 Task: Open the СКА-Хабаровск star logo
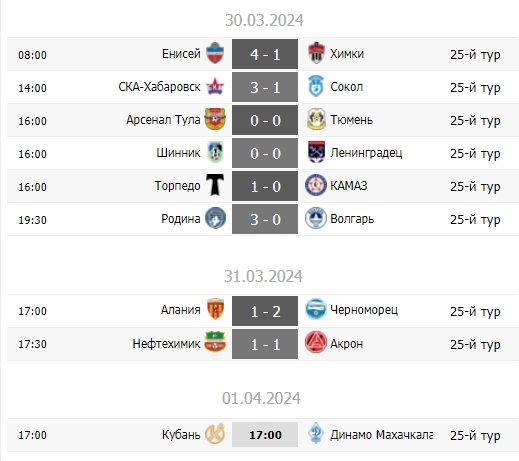tap(215, 87)
